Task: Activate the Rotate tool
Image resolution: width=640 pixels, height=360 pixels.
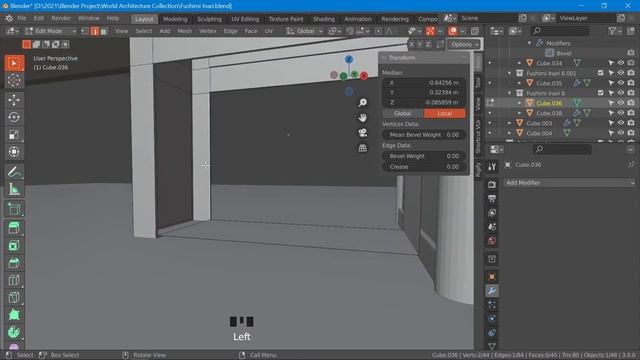Action: (x=14, y=117)
